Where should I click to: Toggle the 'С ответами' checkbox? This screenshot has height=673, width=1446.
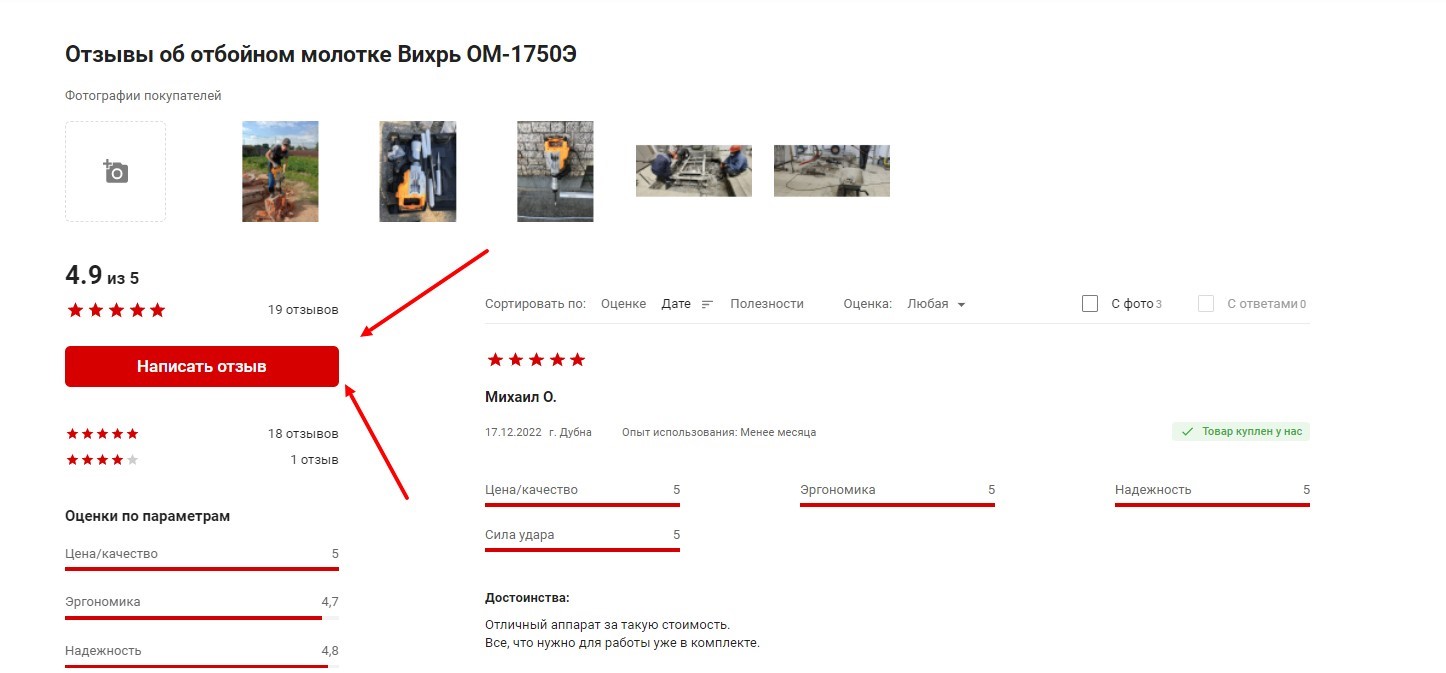(1206, 304)
